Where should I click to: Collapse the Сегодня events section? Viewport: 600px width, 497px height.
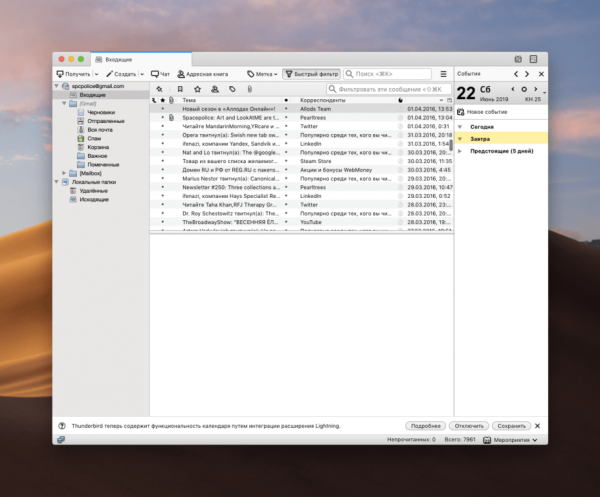(460, 127)
